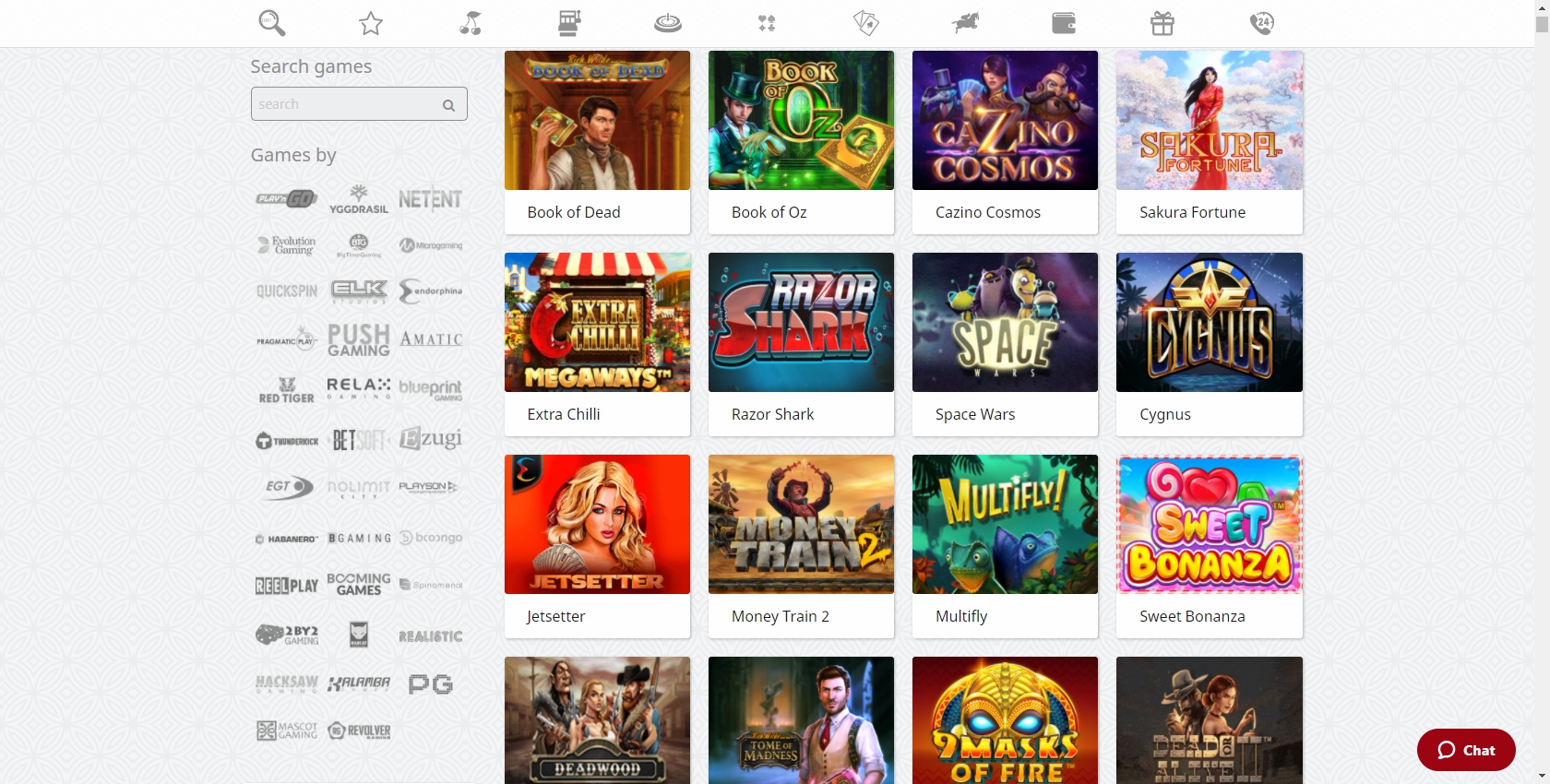Select the roulette wheel category icon
The image size is (1550, 784).
pyautogui.click(x=668, y=23)
